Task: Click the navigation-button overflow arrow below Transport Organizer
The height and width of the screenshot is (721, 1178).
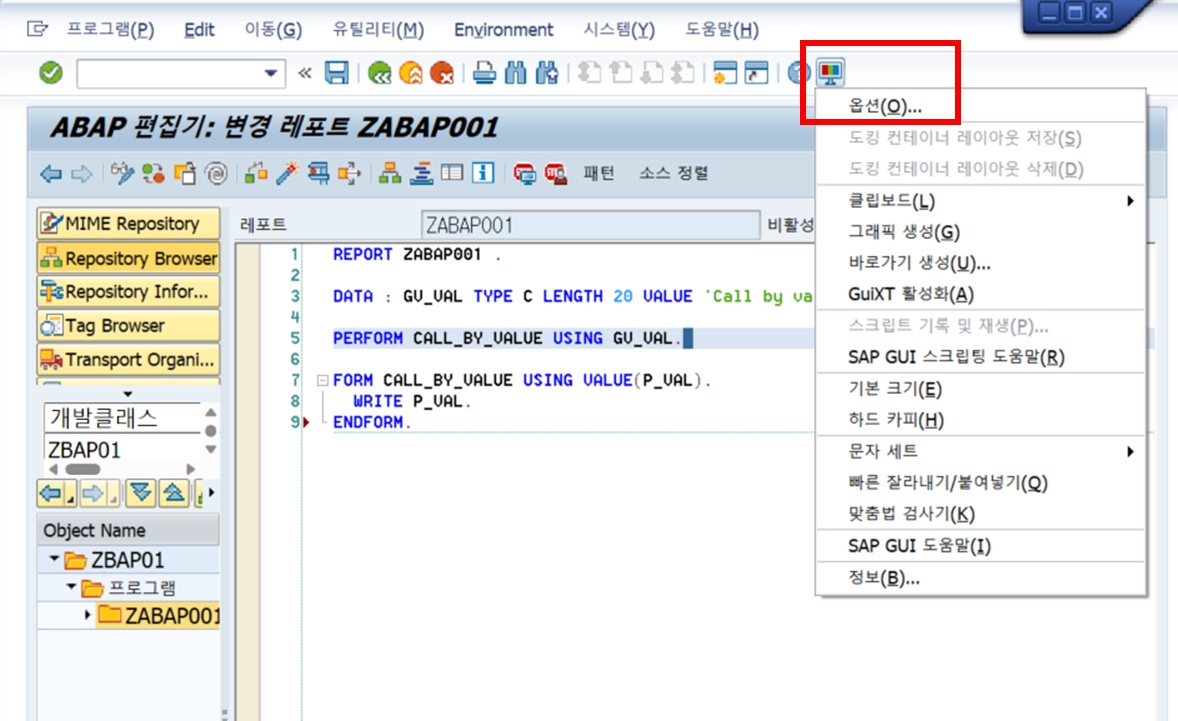Action: [128, 394]
